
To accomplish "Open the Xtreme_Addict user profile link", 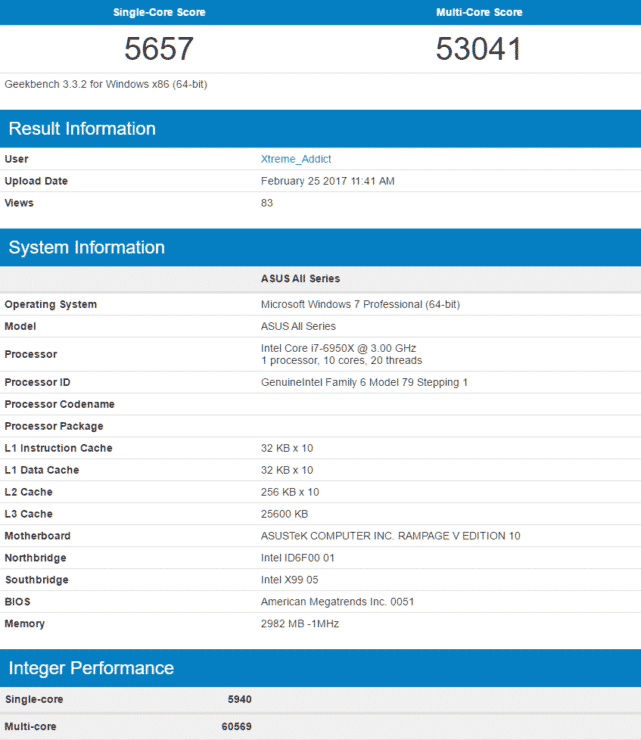I will [x=296, y=159].
